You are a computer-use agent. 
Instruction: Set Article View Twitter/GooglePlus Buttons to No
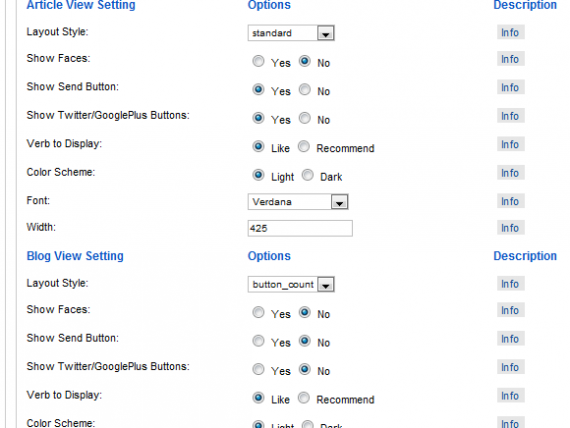305,118
